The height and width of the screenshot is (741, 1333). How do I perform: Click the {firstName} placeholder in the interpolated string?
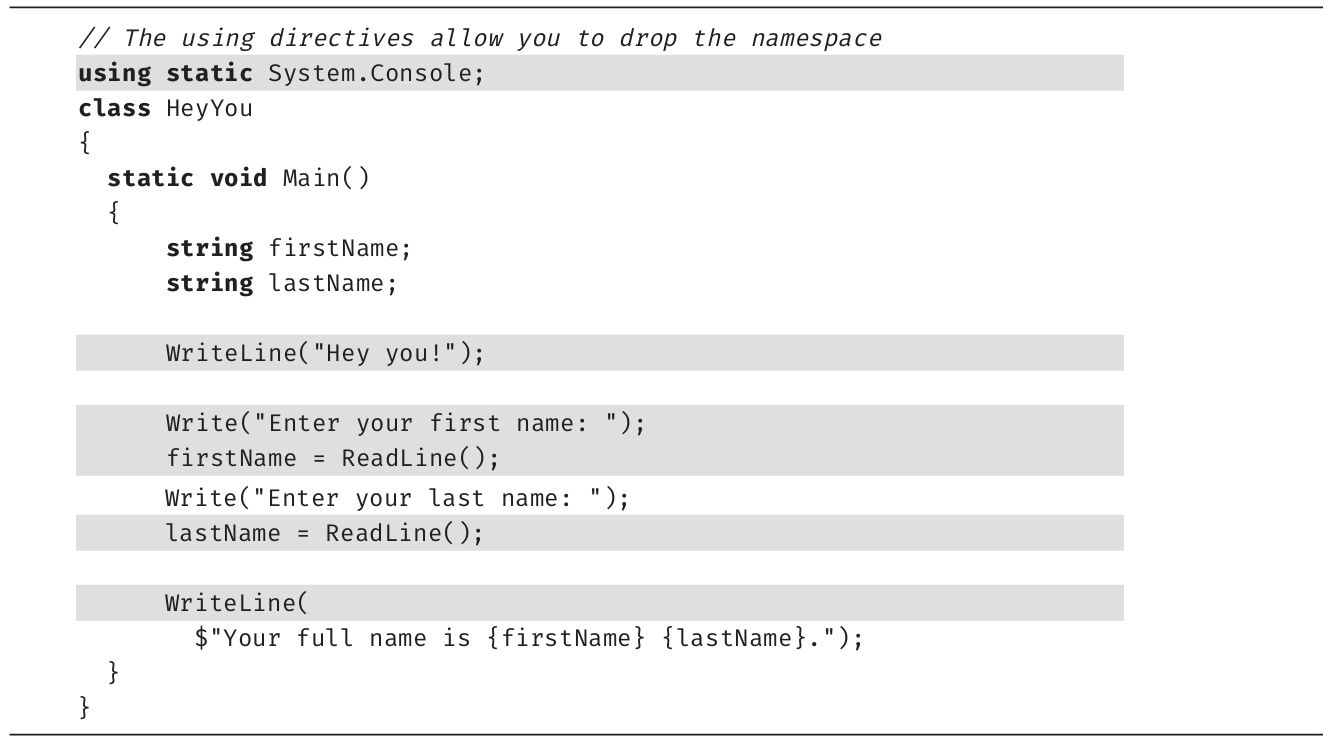click(x=566, y=639)
